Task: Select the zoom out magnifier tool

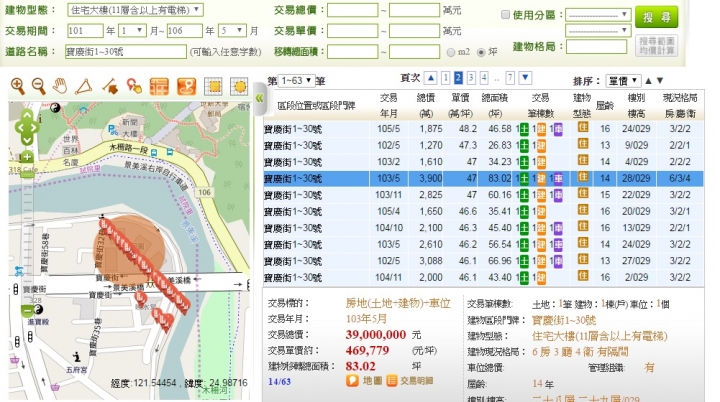Action: click(38, 86)
